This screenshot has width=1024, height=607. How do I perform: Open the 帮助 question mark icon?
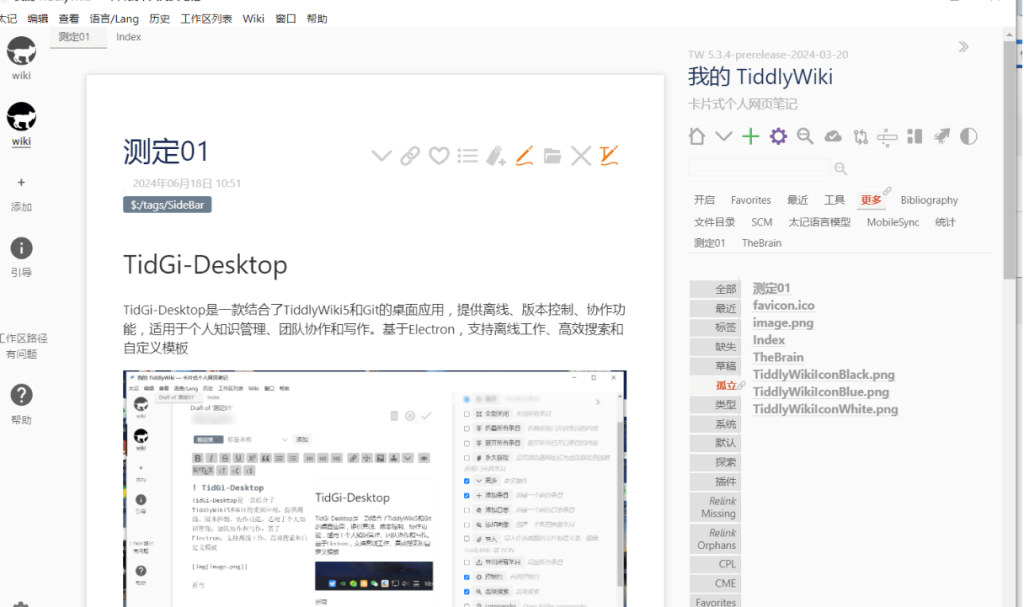click(21, 395)
